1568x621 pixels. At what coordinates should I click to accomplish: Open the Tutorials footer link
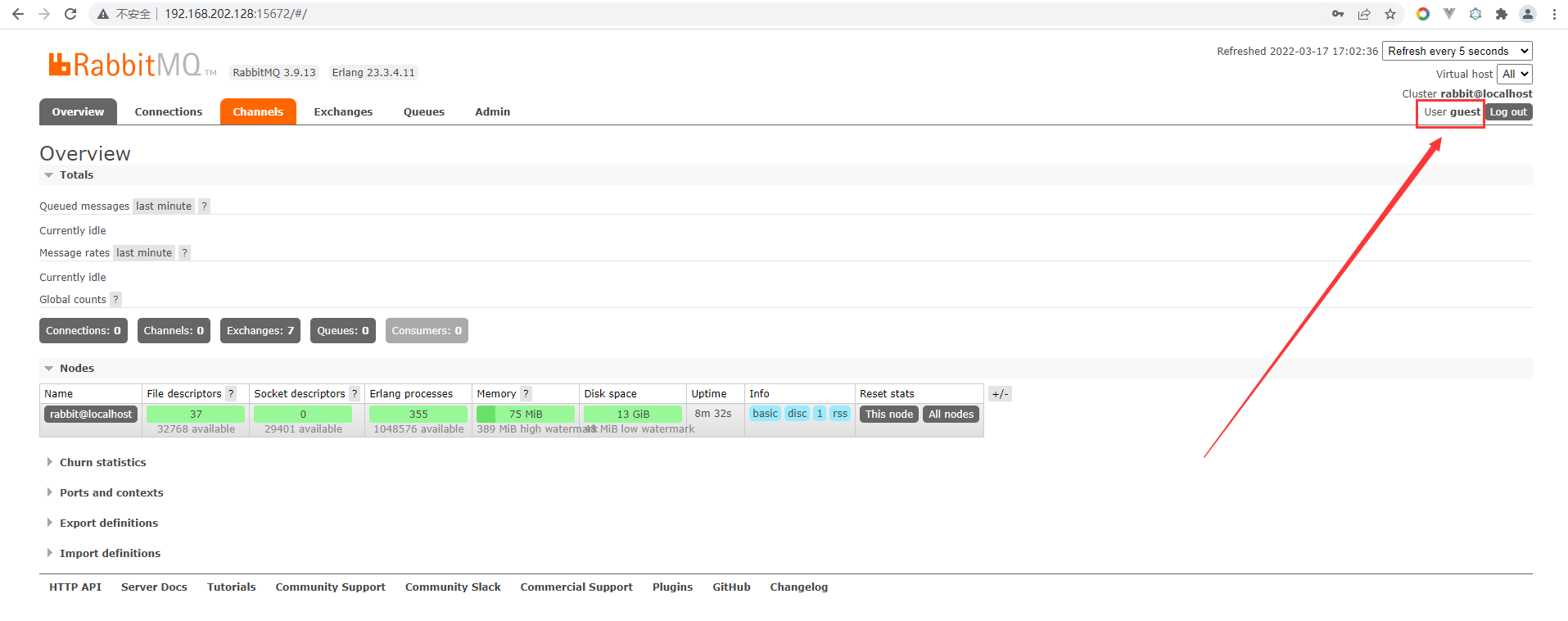point(232,587)
